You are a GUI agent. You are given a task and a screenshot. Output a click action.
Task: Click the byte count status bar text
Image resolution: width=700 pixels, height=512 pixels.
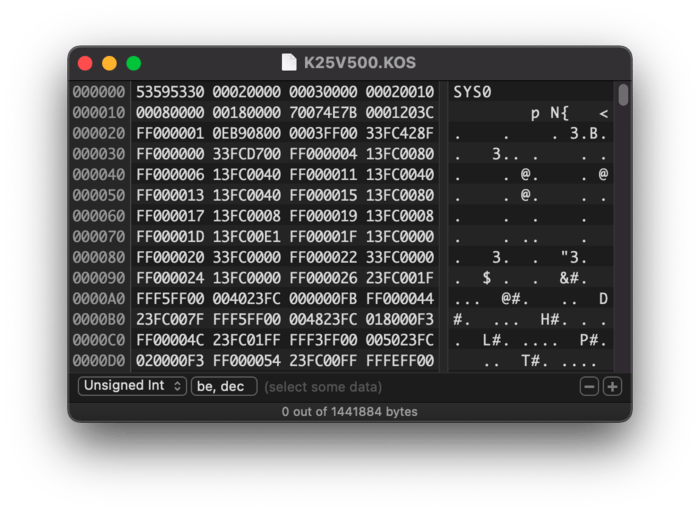[349, 411]
